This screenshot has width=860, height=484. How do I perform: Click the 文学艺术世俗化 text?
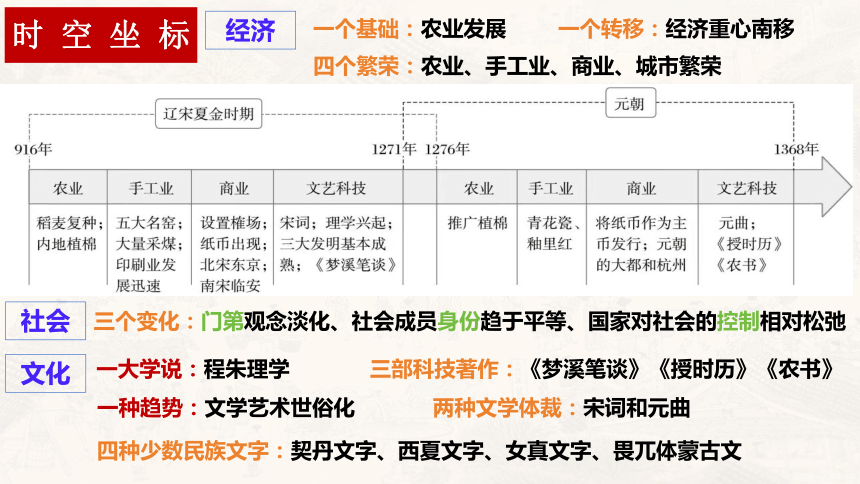click(x=280, y=408)
